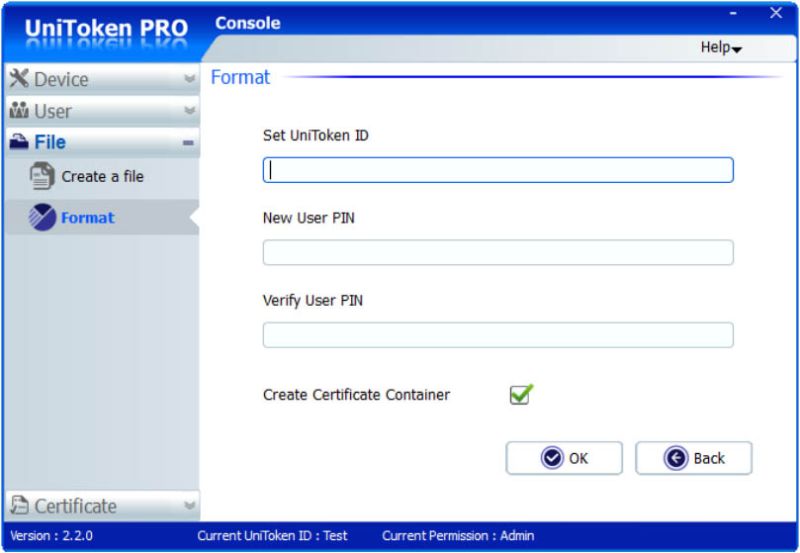Confirm formatting with the OK button
The width and height of the screenshot is (800, 553).
564,458
